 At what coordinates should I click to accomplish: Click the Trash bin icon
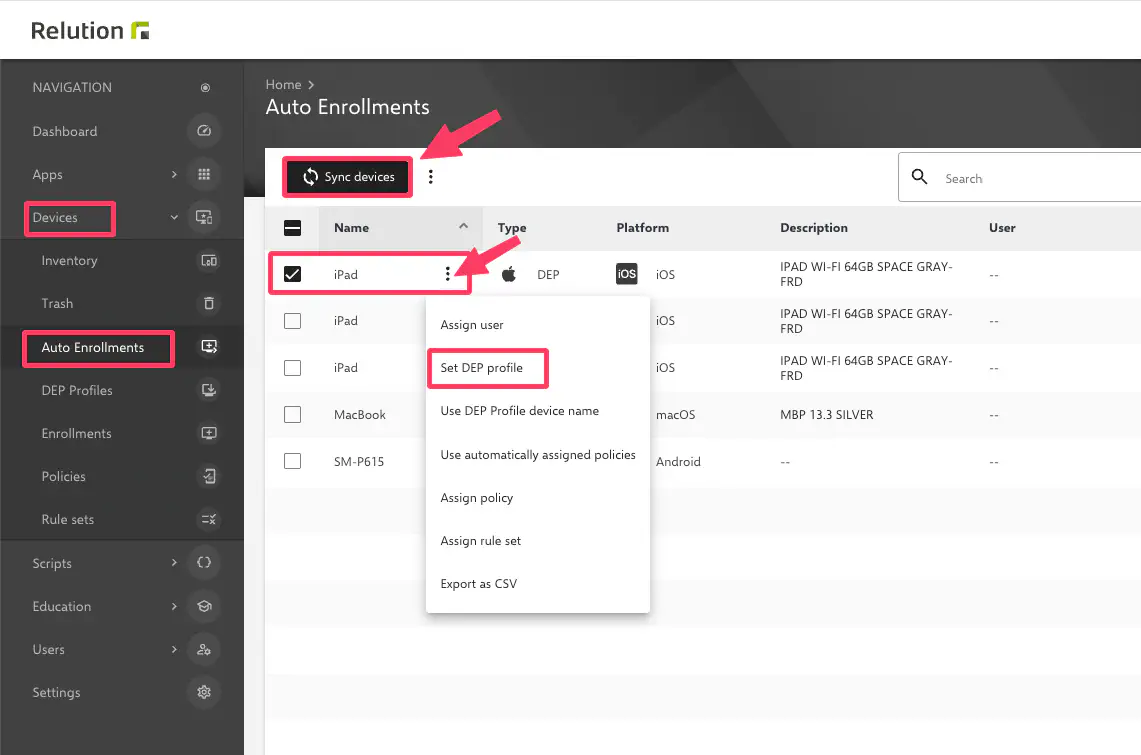pyautogui.click(x=209, y=304)
